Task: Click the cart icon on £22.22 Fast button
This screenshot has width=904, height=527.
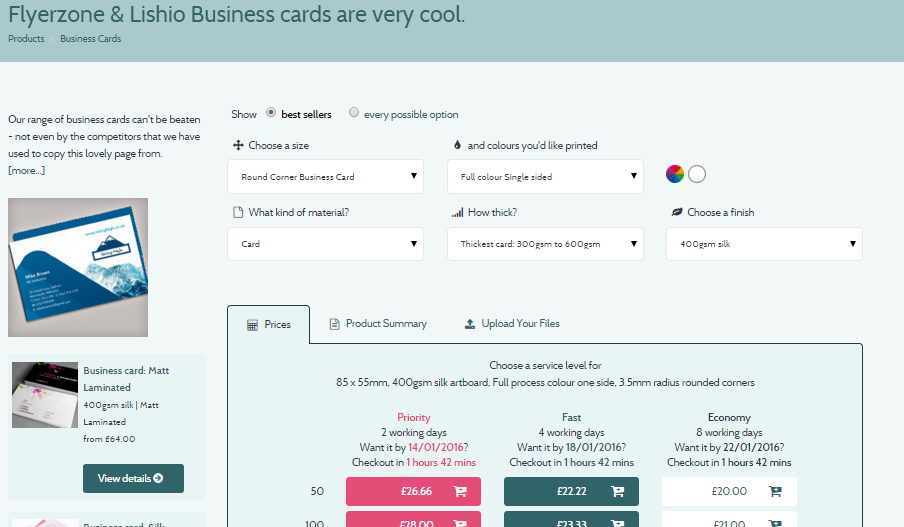Action: point(617,491)
